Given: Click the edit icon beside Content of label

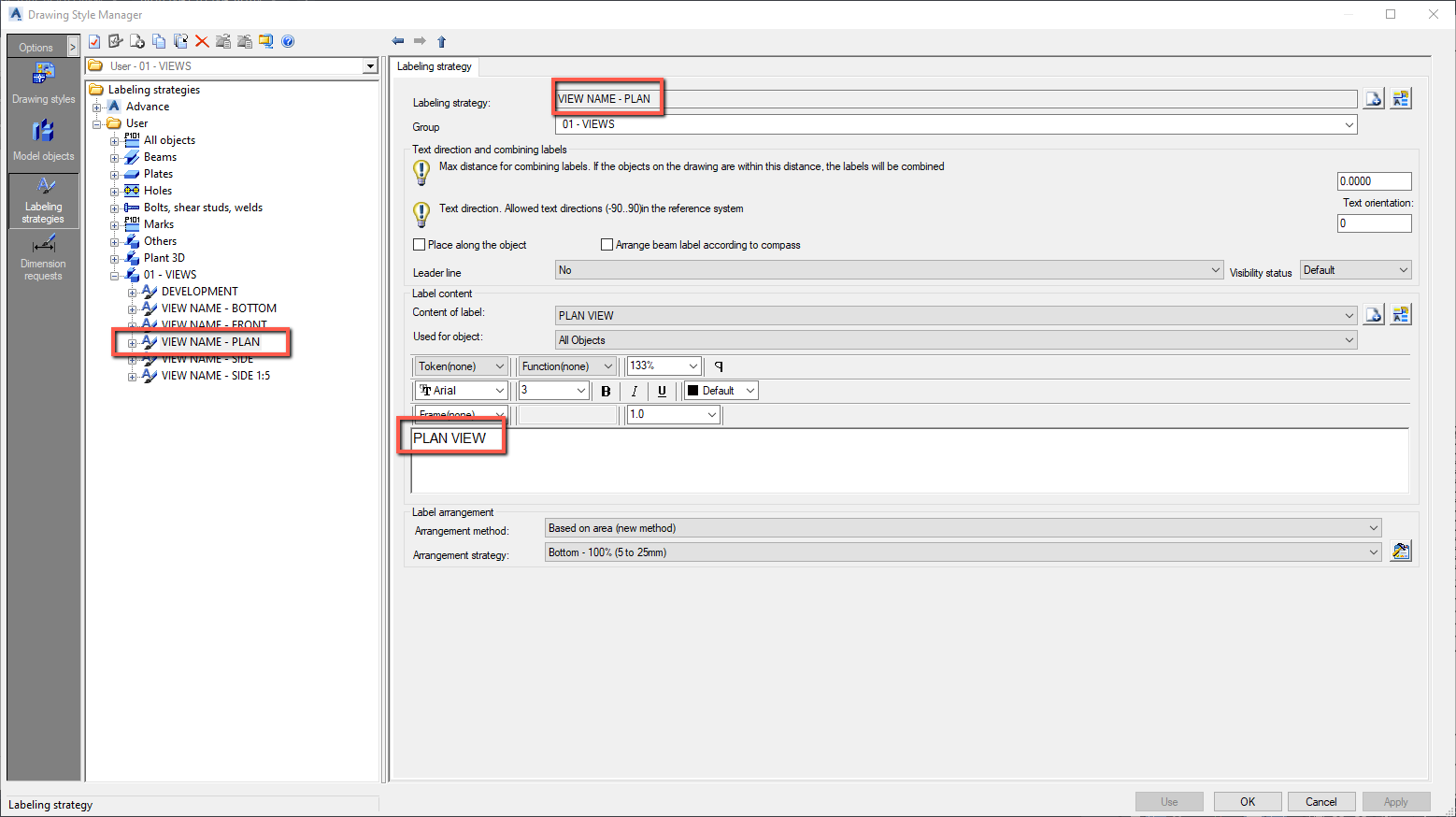Looking at the screenshot, I should [1400, 315].
